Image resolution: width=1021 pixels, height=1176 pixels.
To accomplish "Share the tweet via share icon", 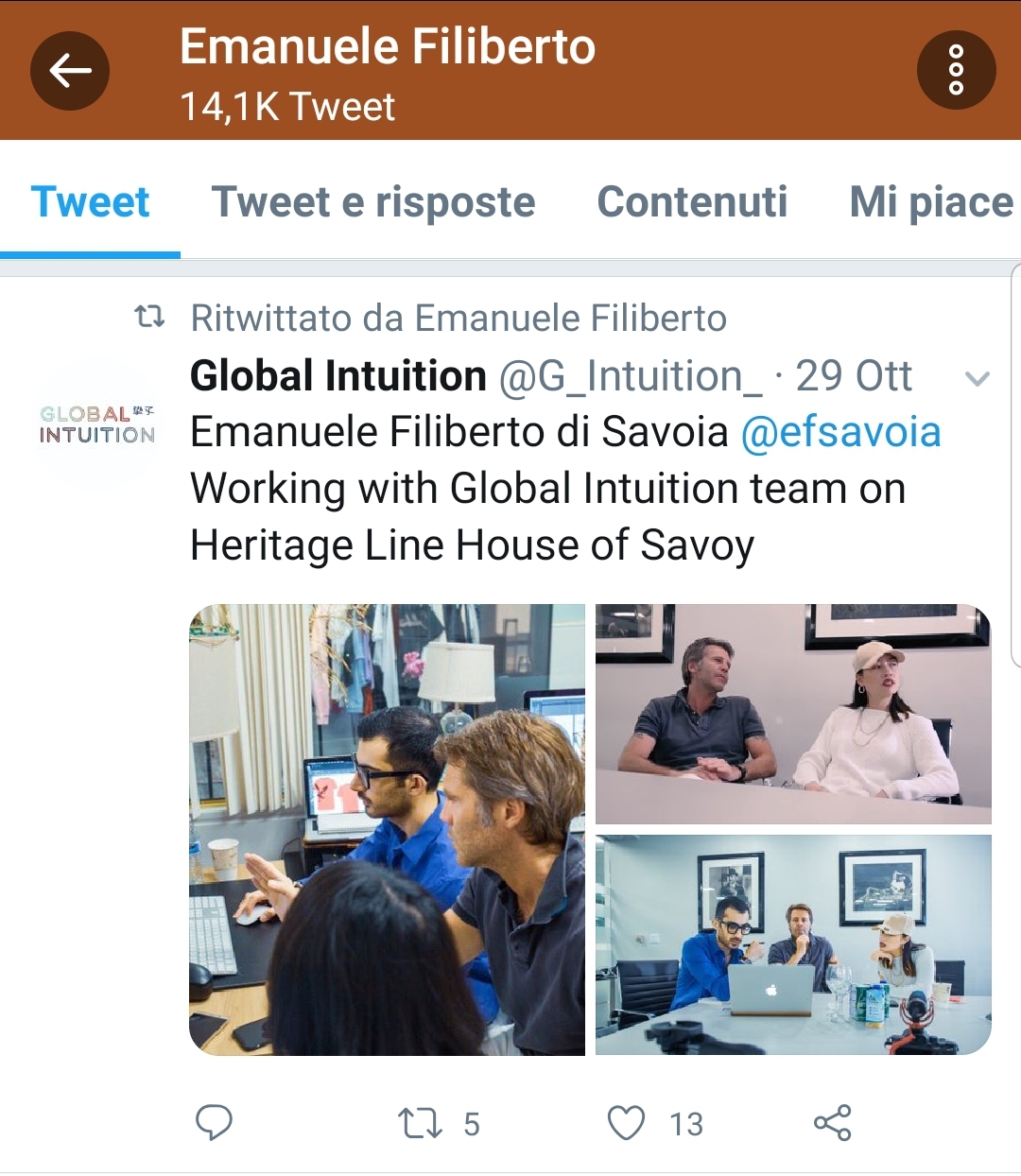I will [833, 1123].
